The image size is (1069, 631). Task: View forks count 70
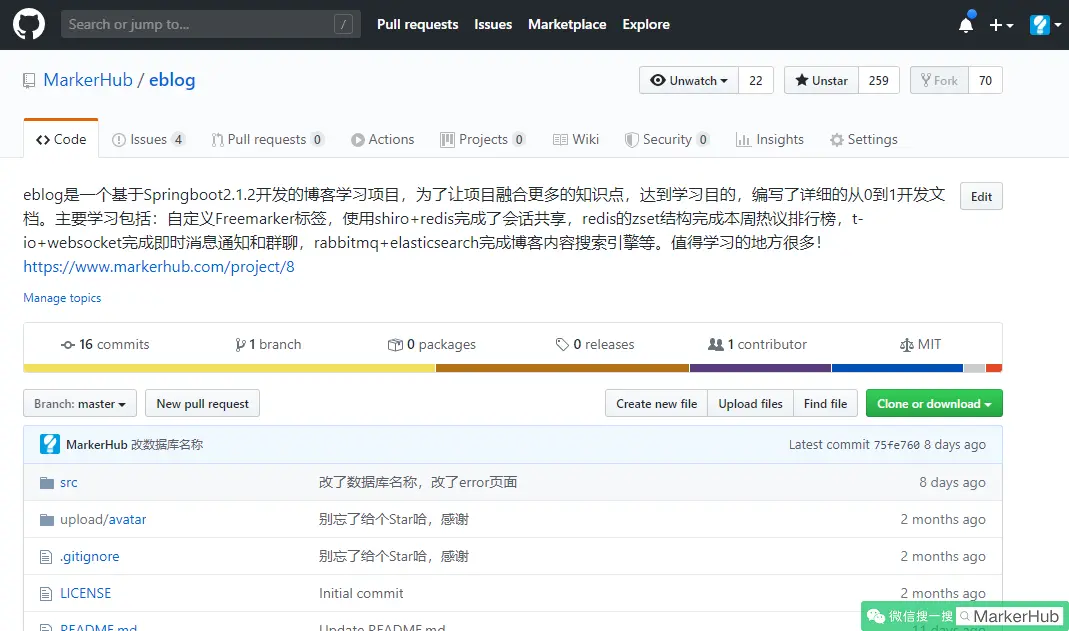click(x=985, y=80)
